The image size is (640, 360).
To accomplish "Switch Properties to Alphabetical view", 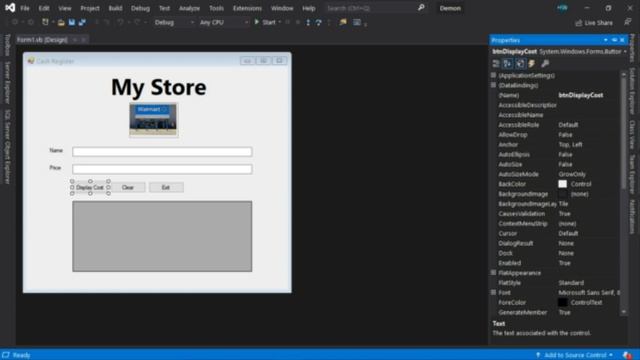I will coord(508,64).
